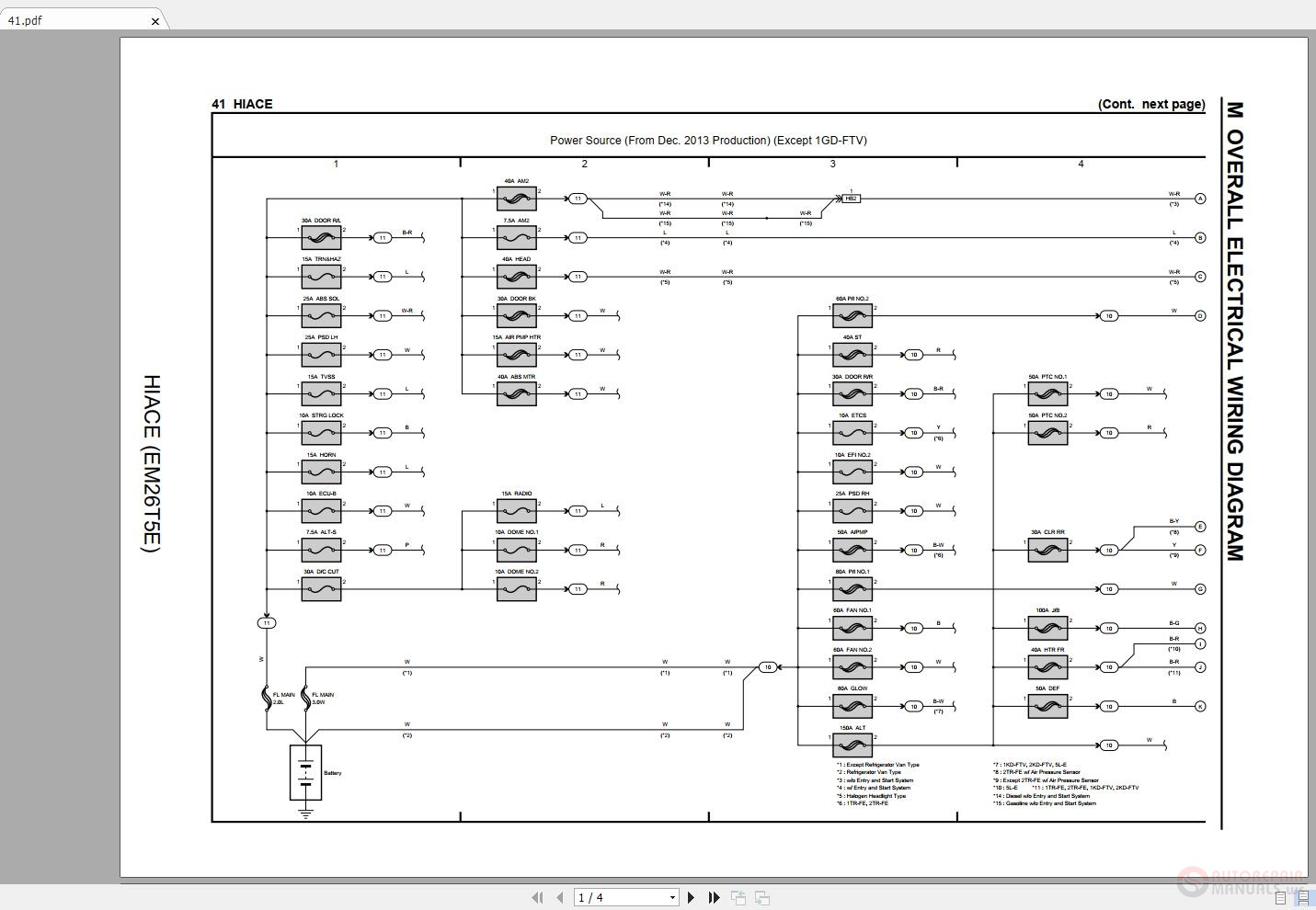Click the 10A DOME NO.1 fuse
Screen dimensions: 1316x910
point(517,551)
